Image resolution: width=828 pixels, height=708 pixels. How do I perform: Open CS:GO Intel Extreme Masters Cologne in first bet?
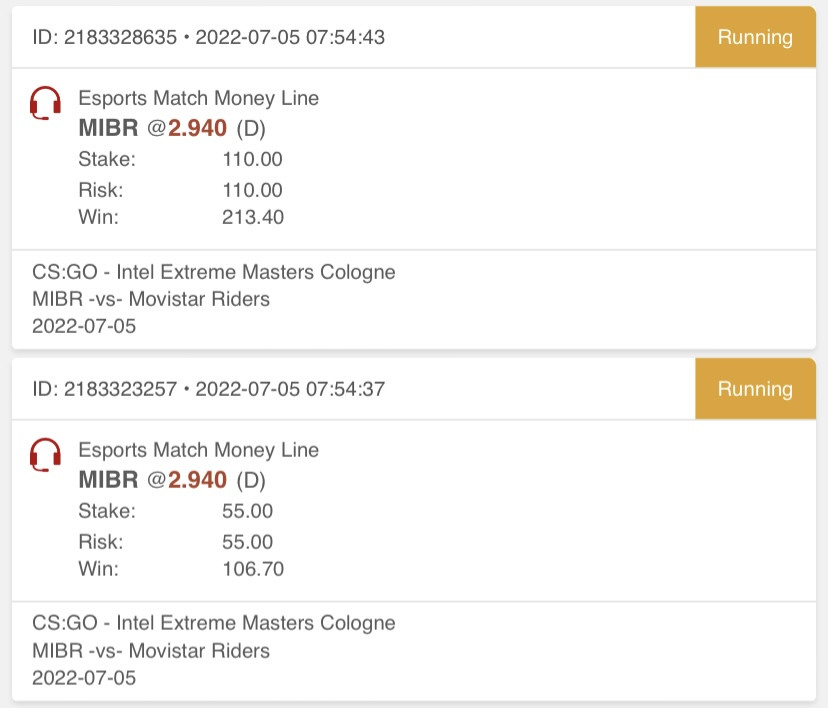coord(214,272)
